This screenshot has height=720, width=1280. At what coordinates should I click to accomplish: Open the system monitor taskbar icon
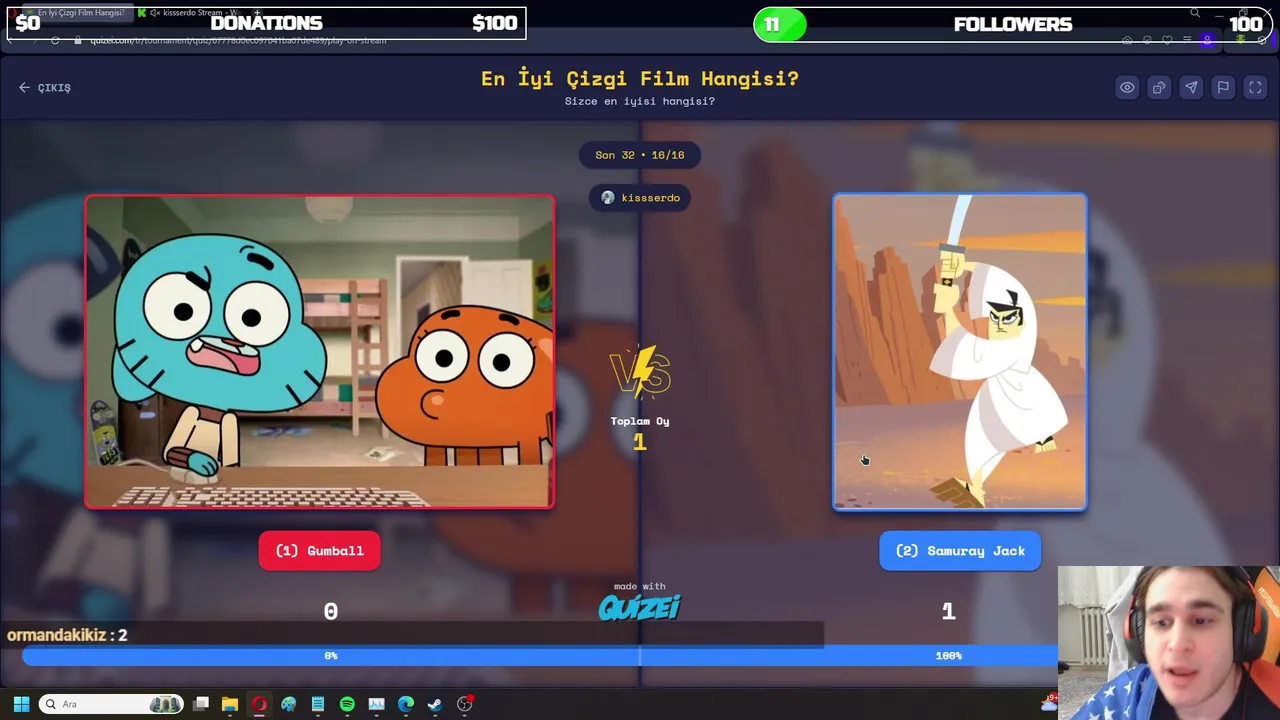coord(376,704)
